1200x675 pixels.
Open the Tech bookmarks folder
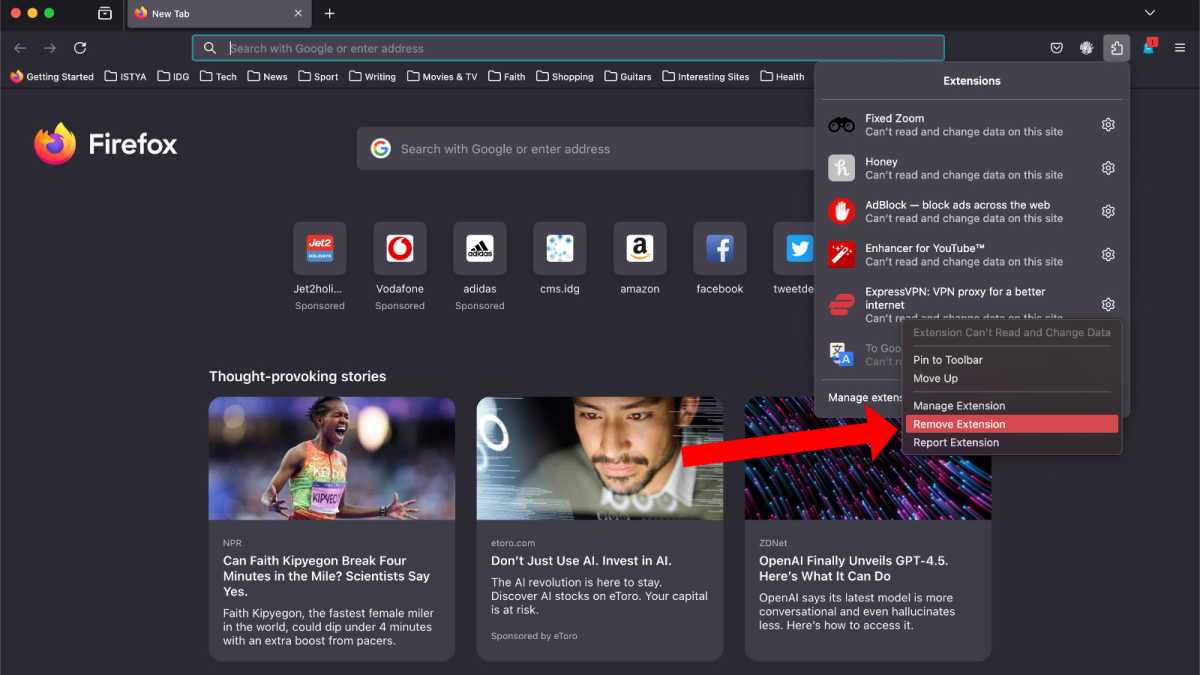(x=218, y=76)
